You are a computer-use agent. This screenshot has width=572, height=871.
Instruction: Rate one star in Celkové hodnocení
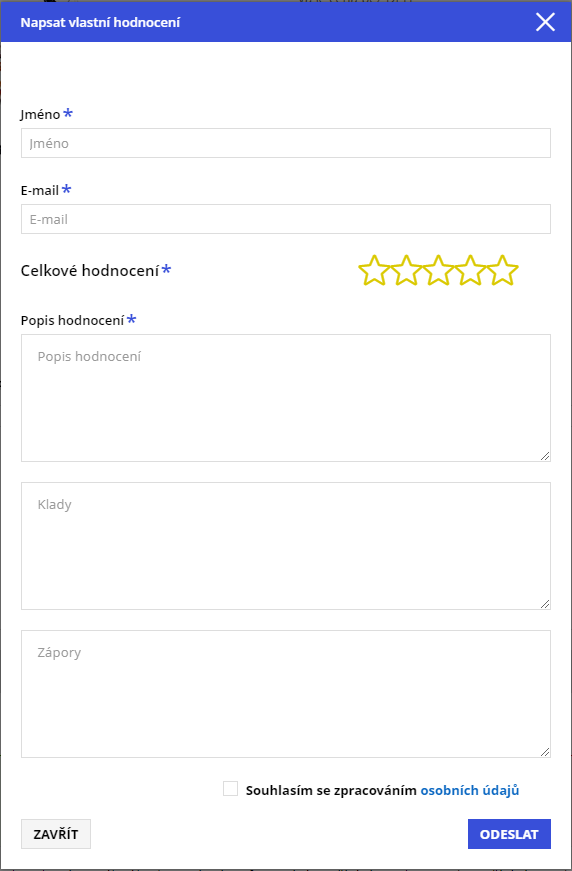click(x=374, y=271)
